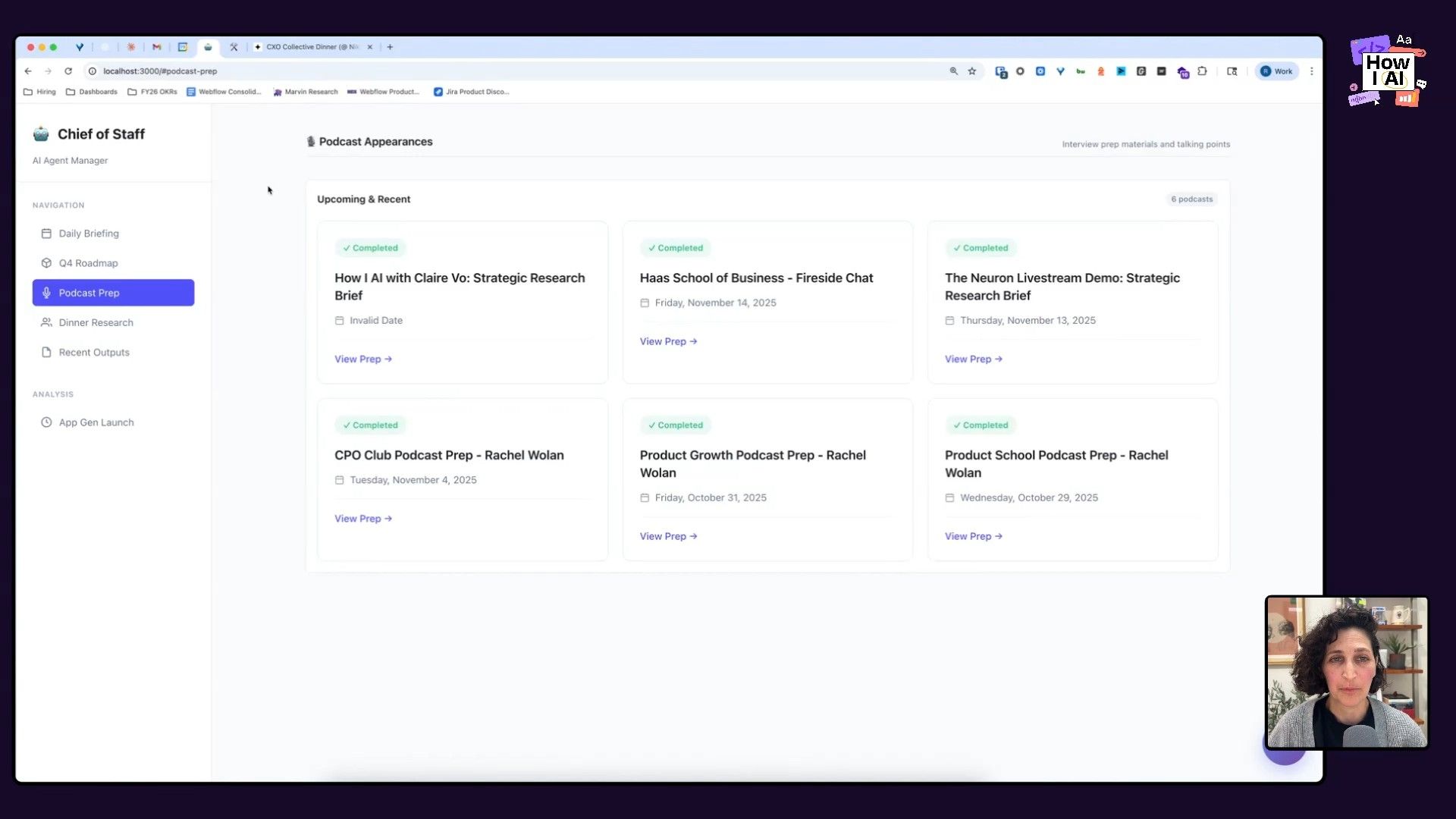This screenshot has width=1456, height=819.
Task: Click 'Haas School of Business - Fireside Chat' title
Action: point(756,278)
